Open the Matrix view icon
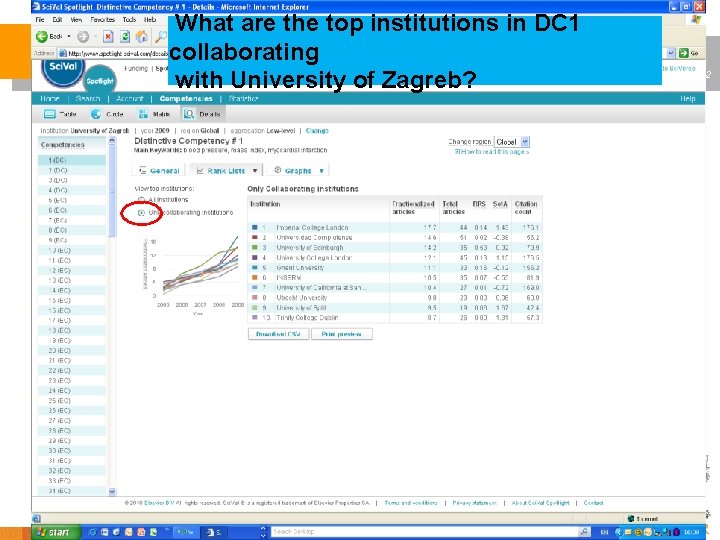The width and height of the screenshot is (720, 540). pyautogui.click(x=143, y=114)
